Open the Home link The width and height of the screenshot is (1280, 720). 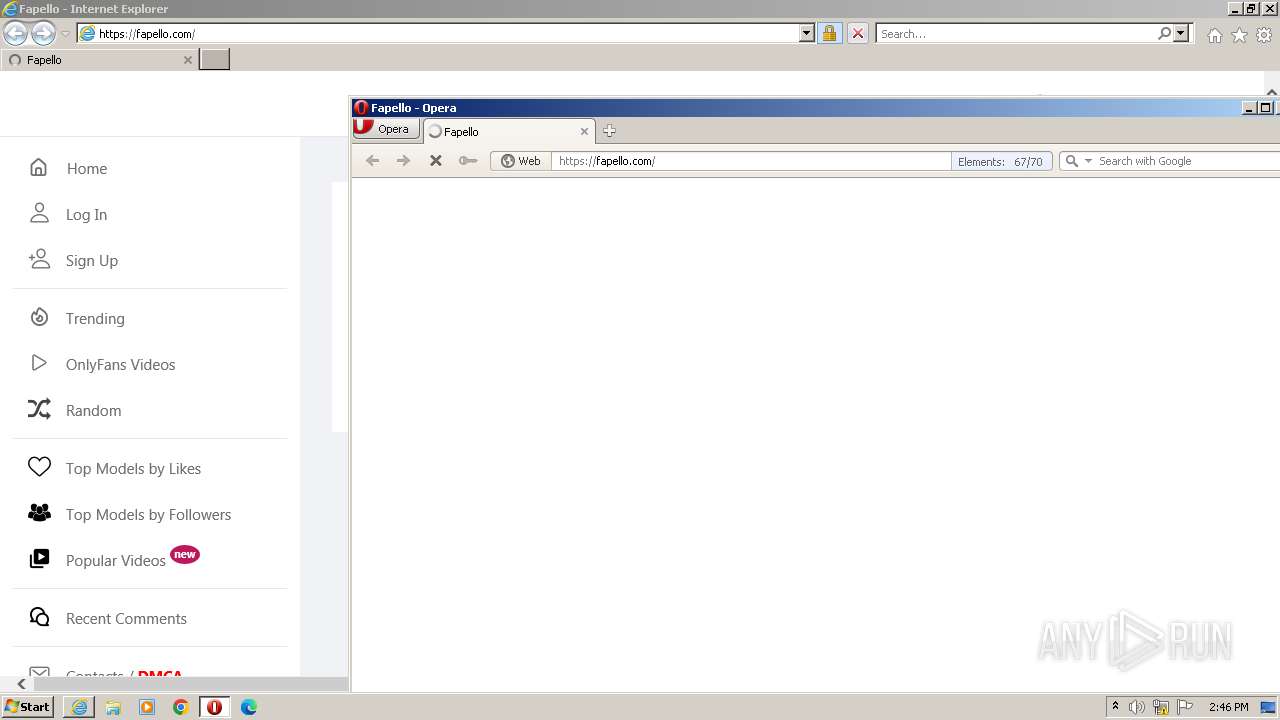86,168
